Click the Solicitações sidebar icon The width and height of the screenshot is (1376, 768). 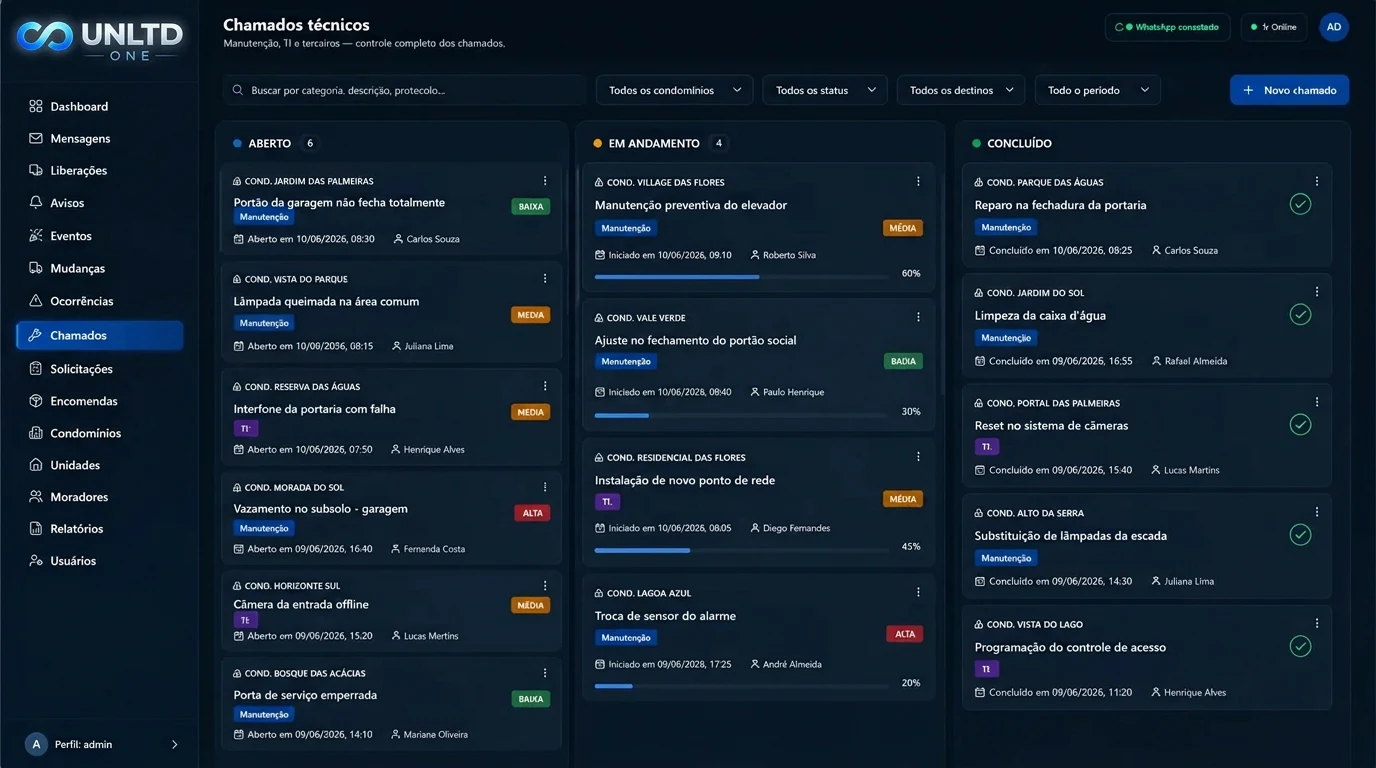click(x=36, y=368)
